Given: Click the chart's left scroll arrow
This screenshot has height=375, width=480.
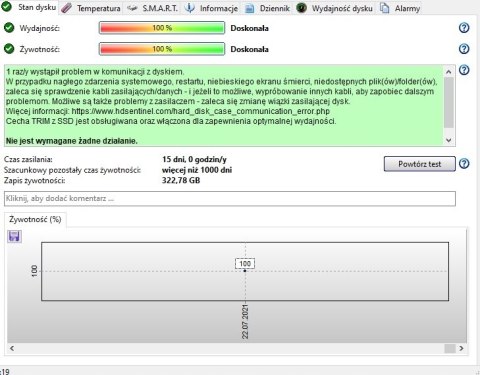Looking at the screenshot, I should pyautogui.click(x=12, y=348).
